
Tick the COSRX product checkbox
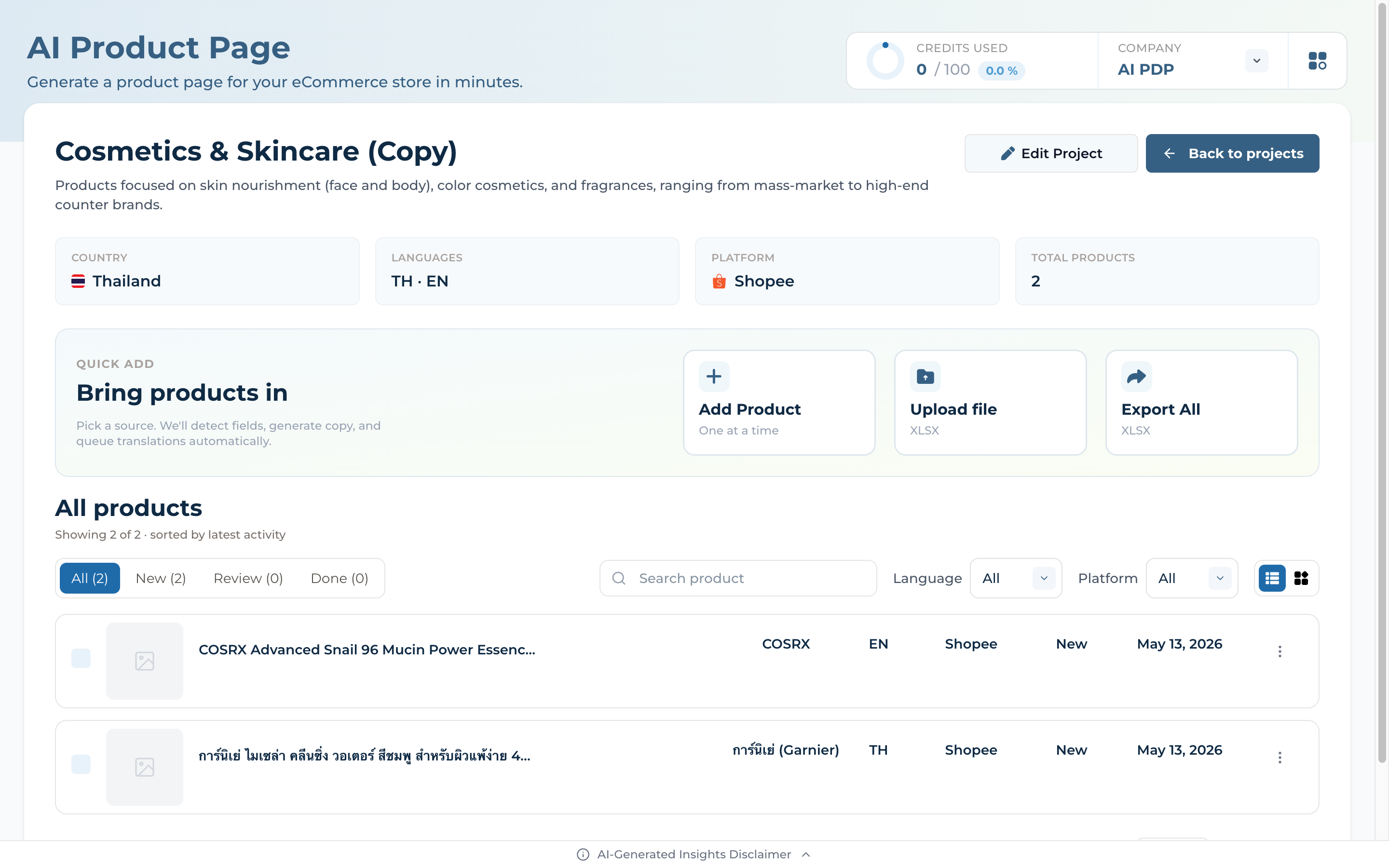click(81, 658)
